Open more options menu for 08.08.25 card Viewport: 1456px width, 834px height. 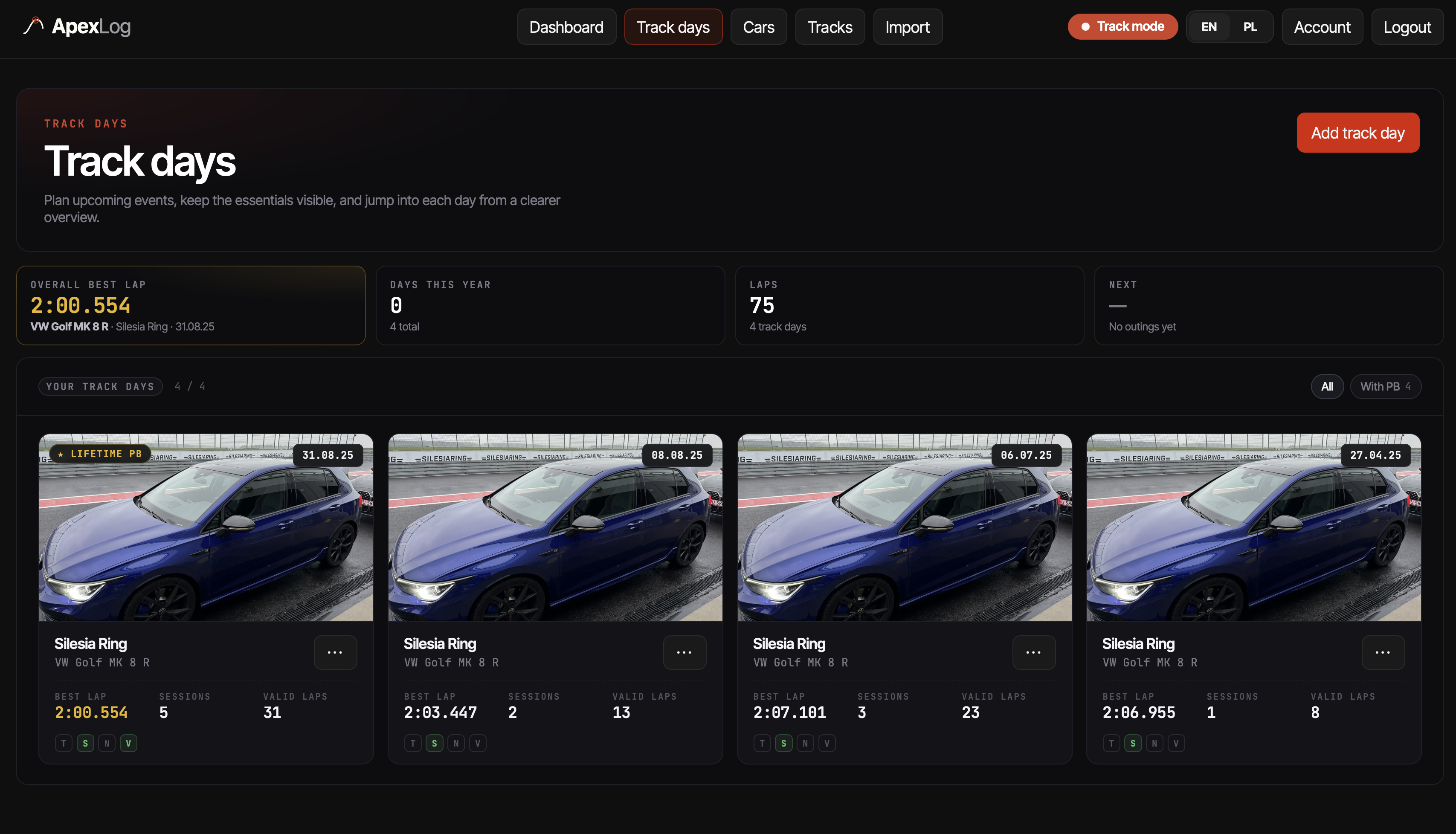pyautogui.click(x=684, y=652)
